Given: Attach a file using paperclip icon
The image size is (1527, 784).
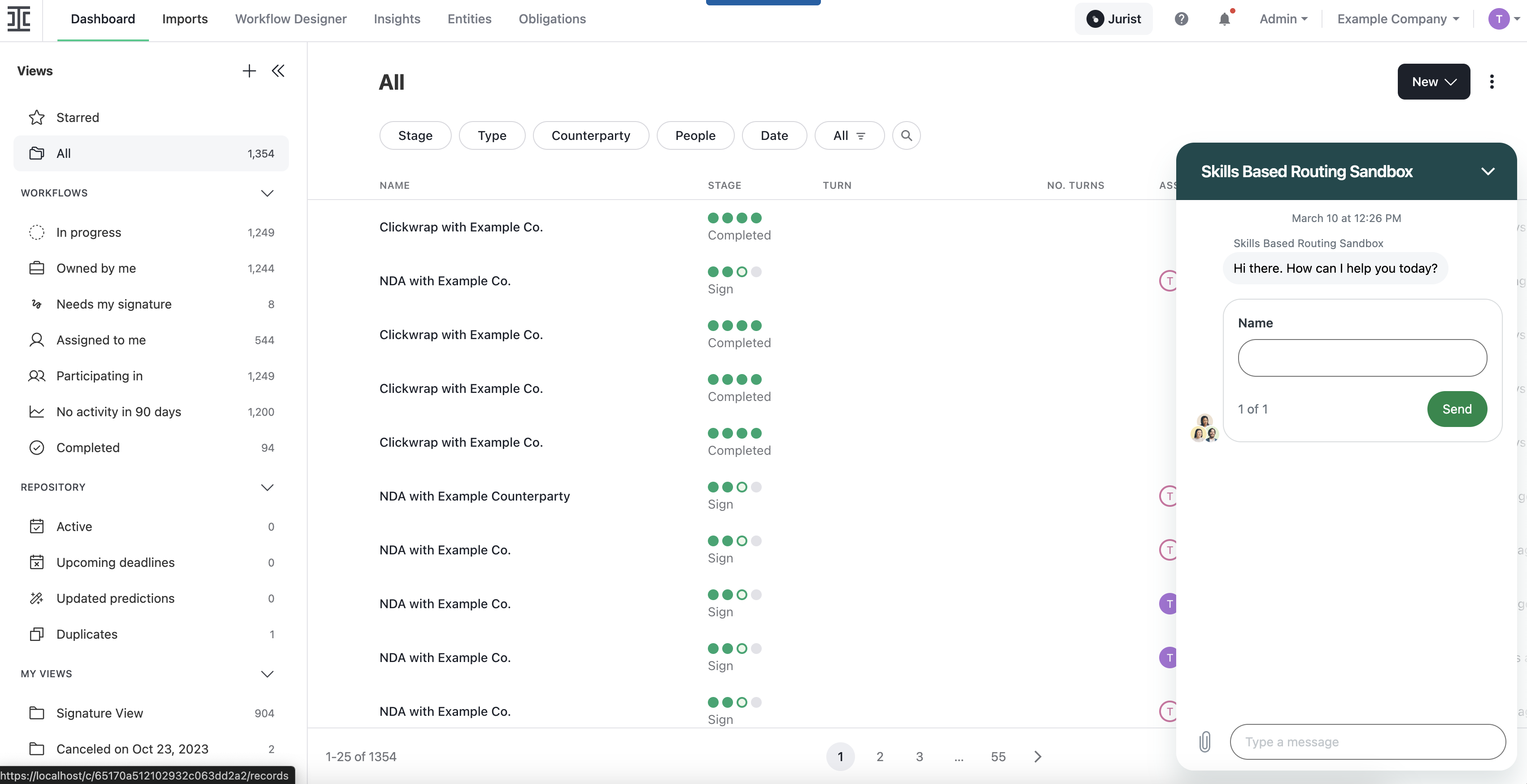Looking at the screenshot, I should pos(1204,742).
